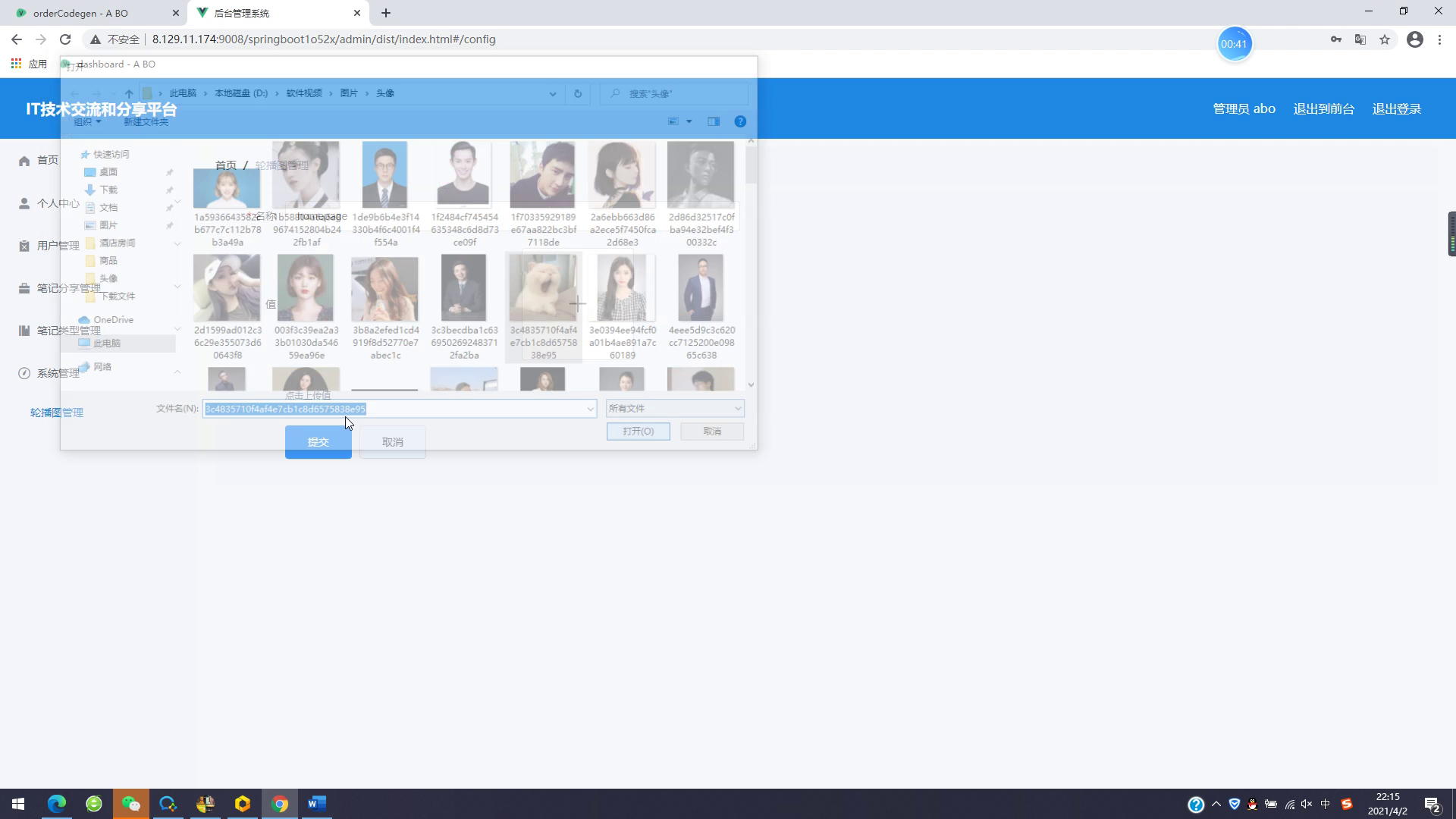This screenshot has width=1456, height=819.
Task: Click the file dialog help icon
Action: [x=740, y=121]
